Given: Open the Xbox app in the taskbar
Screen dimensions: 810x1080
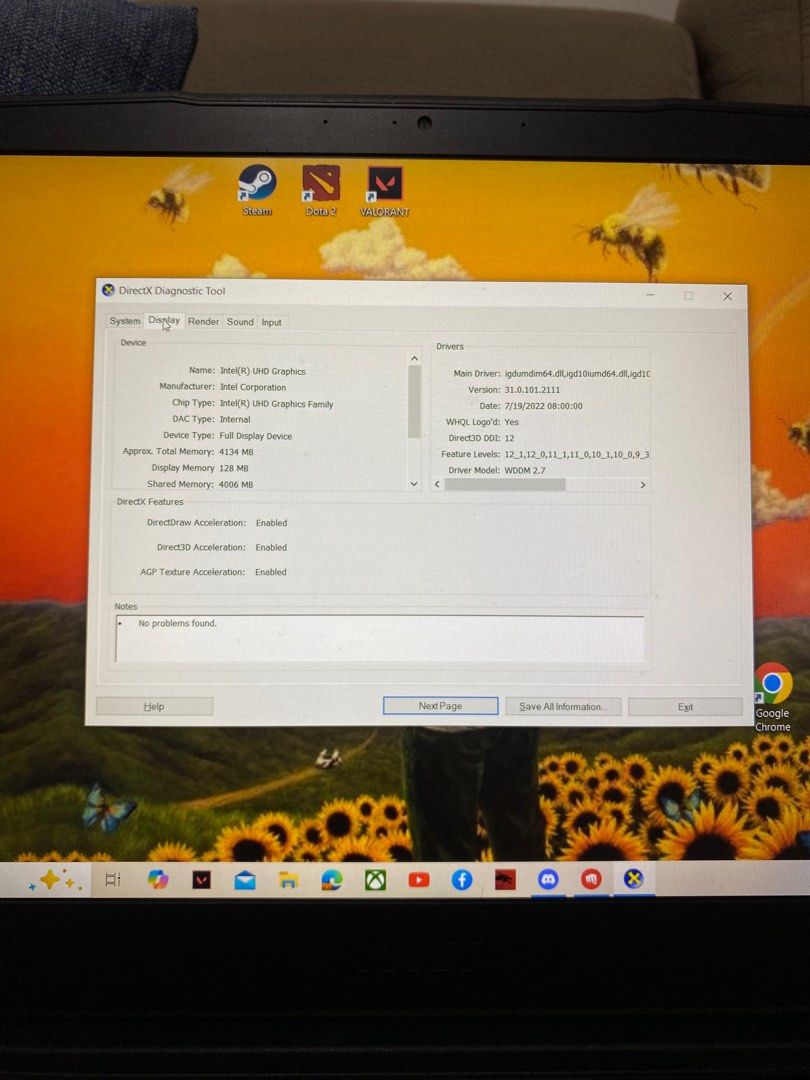Looking at the screenshot, I should [x=375, y=880].
